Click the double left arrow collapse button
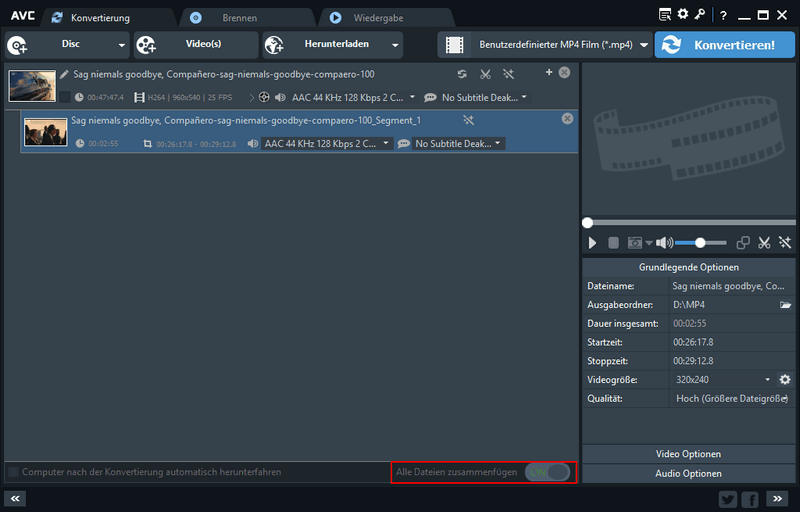 pos(15,499)
